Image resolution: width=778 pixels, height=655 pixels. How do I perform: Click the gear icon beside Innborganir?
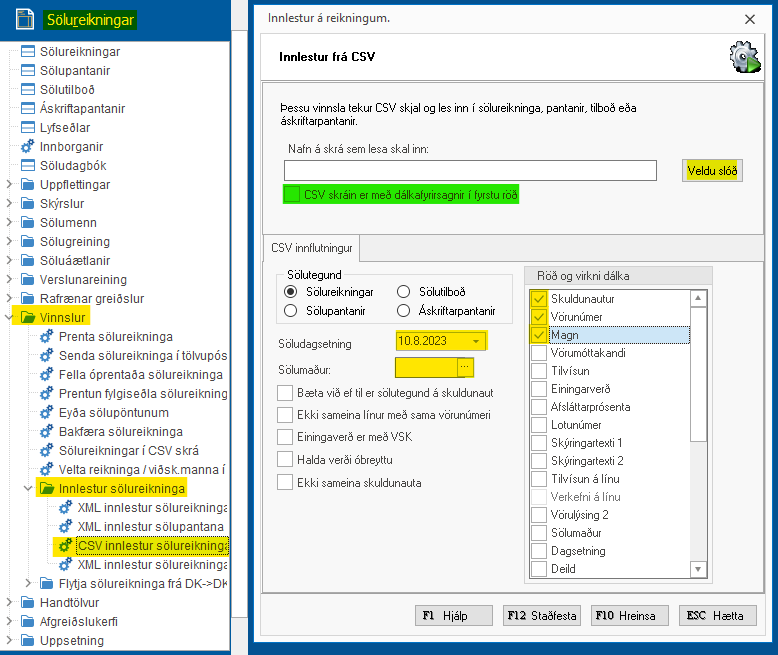(28, 147)
